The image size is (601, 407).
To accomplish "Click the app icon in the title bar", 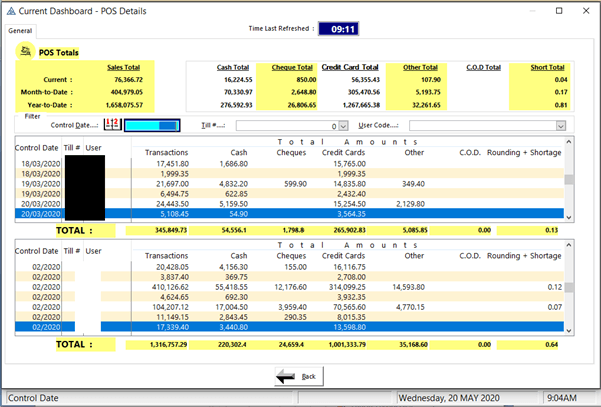I will (x=11, y=11).
